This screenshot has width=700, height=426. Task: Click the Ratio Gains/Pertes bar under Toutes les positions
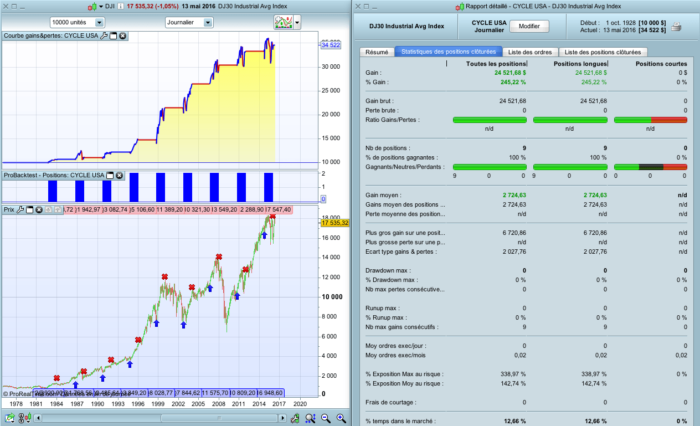[x=490, y=120]
